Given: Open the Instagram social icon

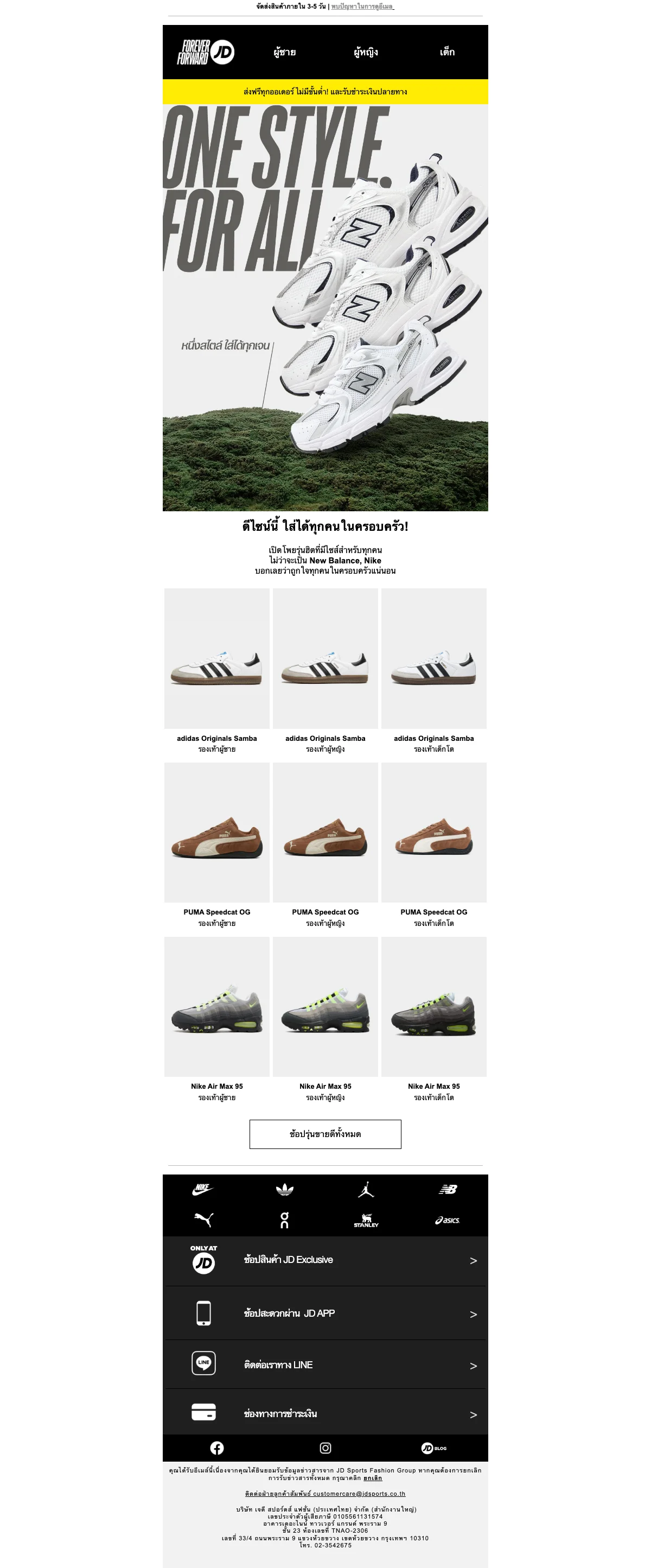Looking at the screenshot, I should click(x=325, y=1448).
